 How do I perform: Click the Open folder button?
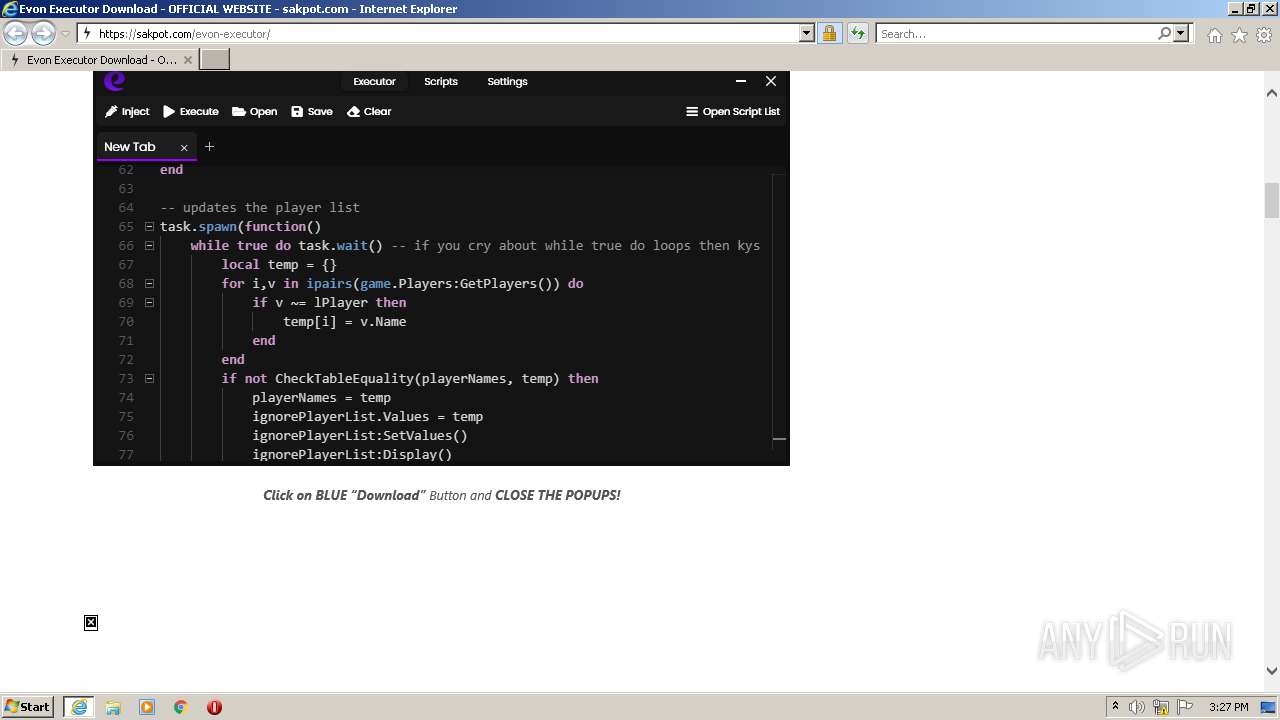pyautogui.click(x=255, y=111)
